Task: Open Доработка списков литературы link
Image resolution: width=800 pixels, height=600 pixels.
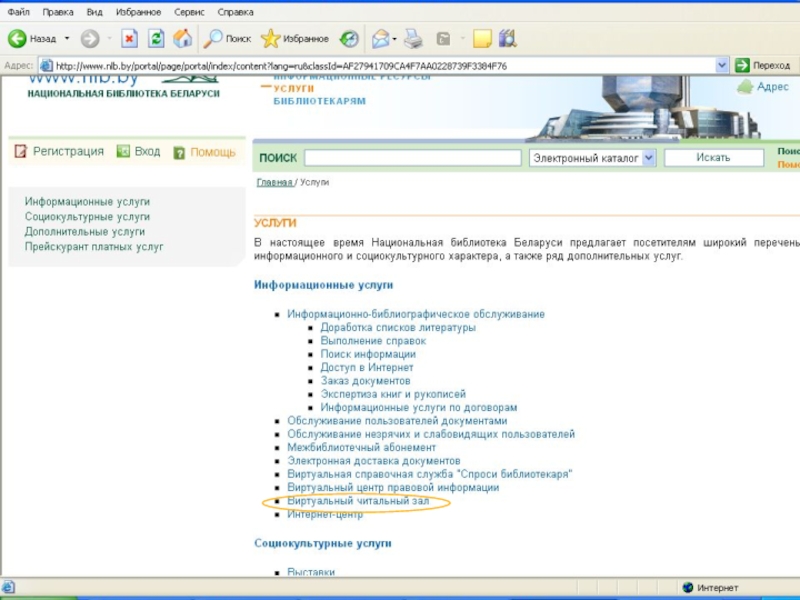Action: point(398,328)
